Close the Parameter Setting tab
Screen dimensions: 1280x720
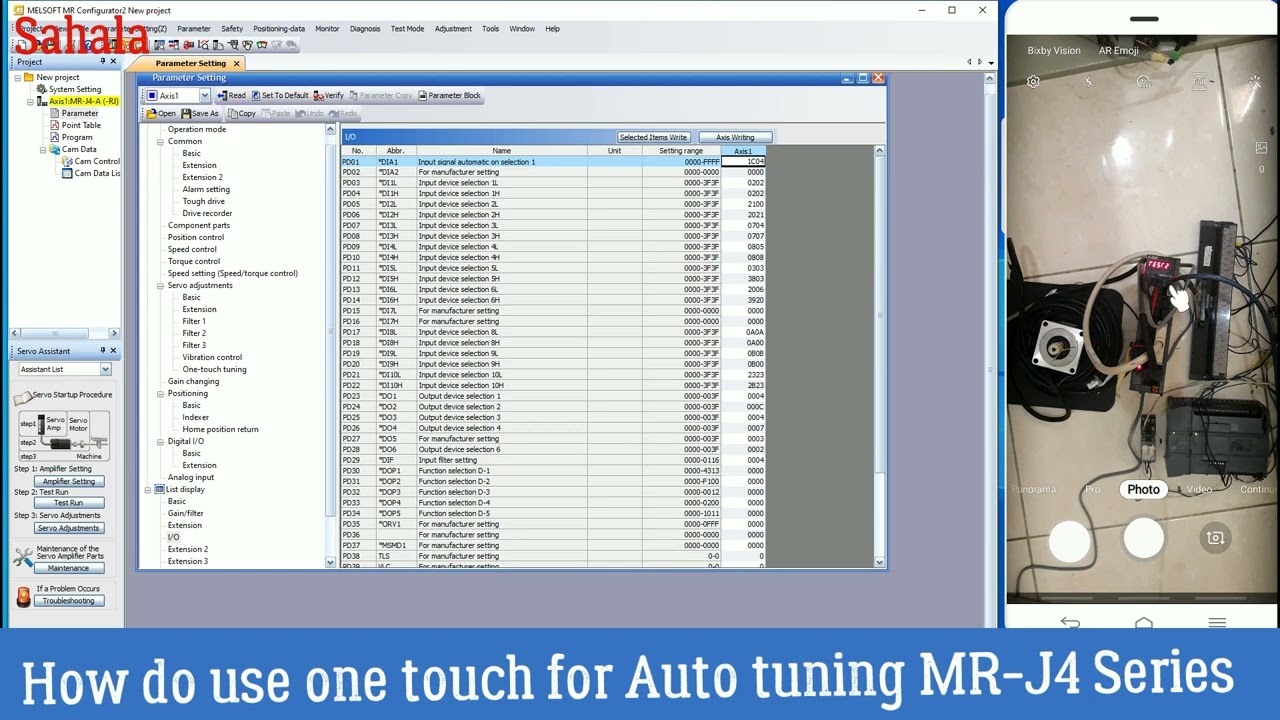pos(236,63)
